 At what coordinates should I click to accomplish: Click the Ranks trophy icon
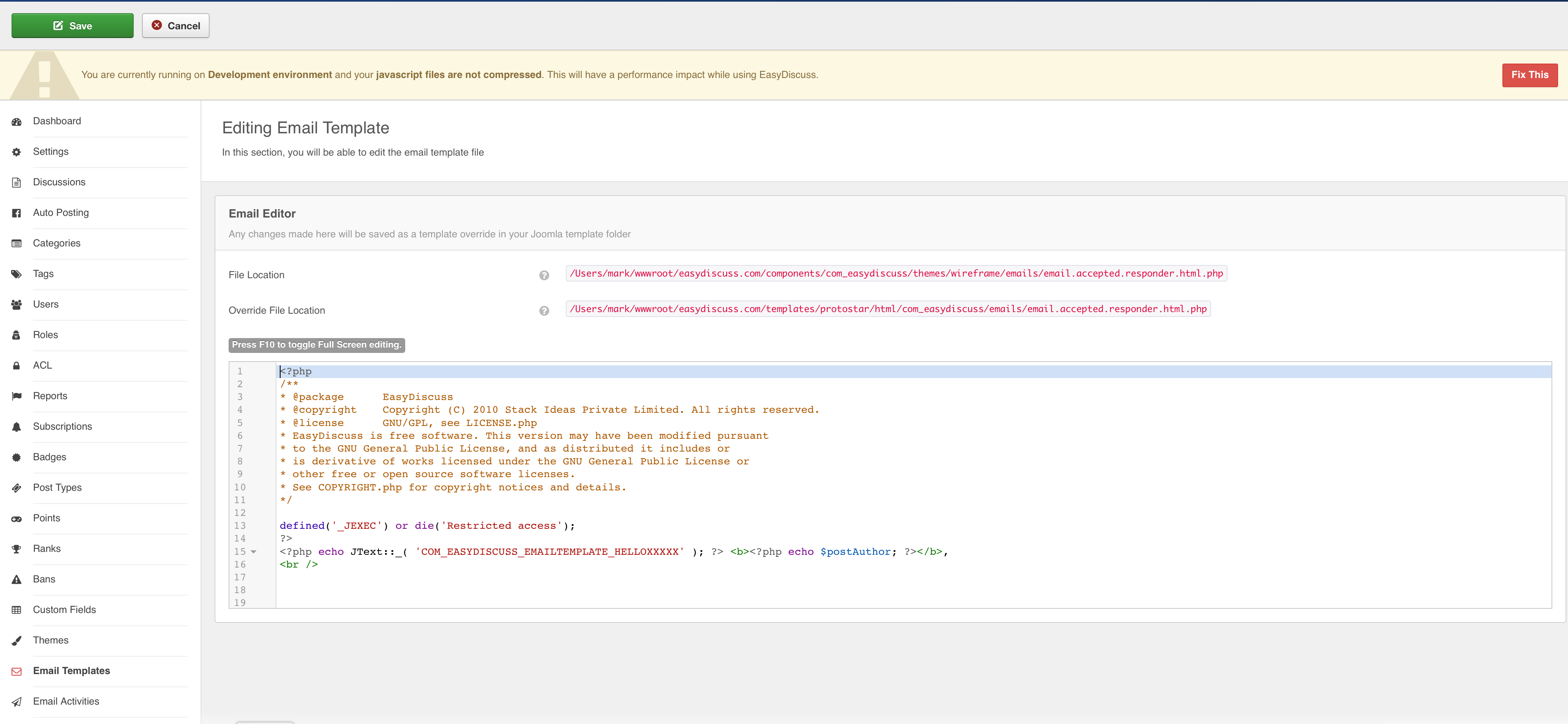17,549
